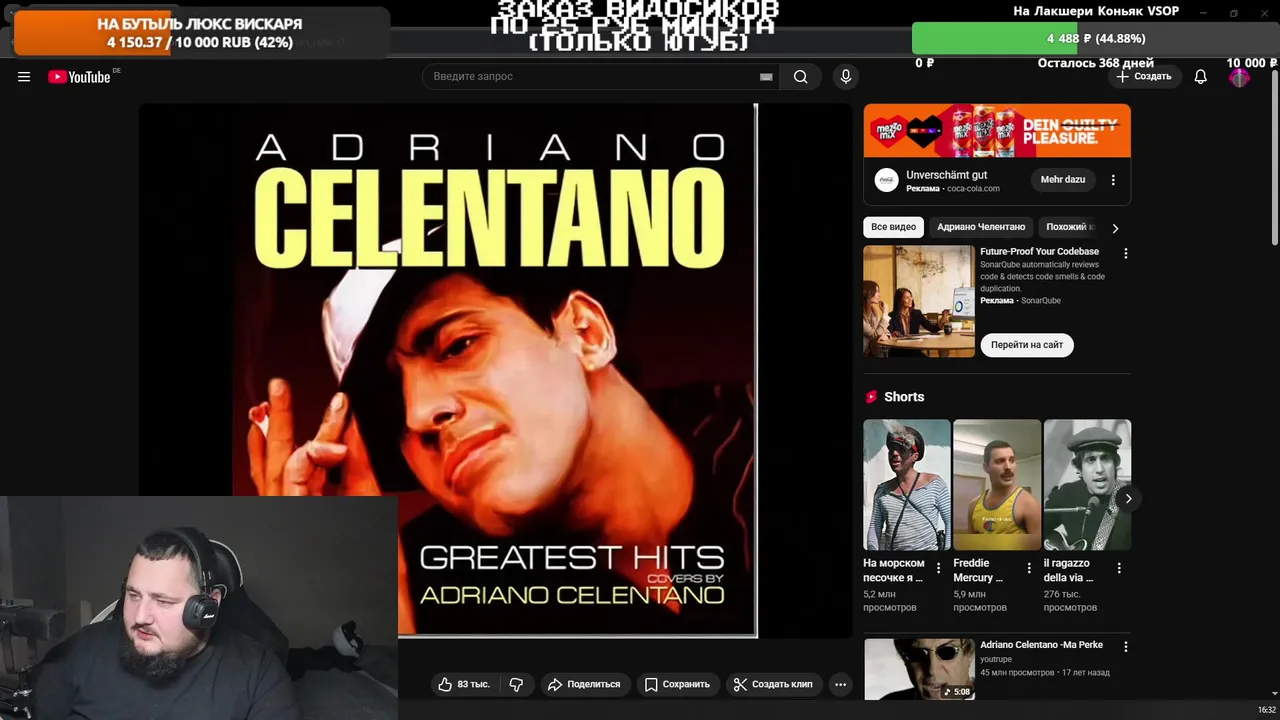
Task: Click the Shorts section heading
Action: tap(904, 397)
